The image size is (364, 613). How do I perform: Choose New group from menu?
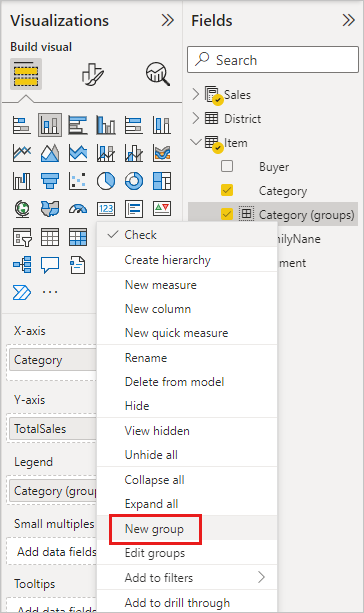187,529
